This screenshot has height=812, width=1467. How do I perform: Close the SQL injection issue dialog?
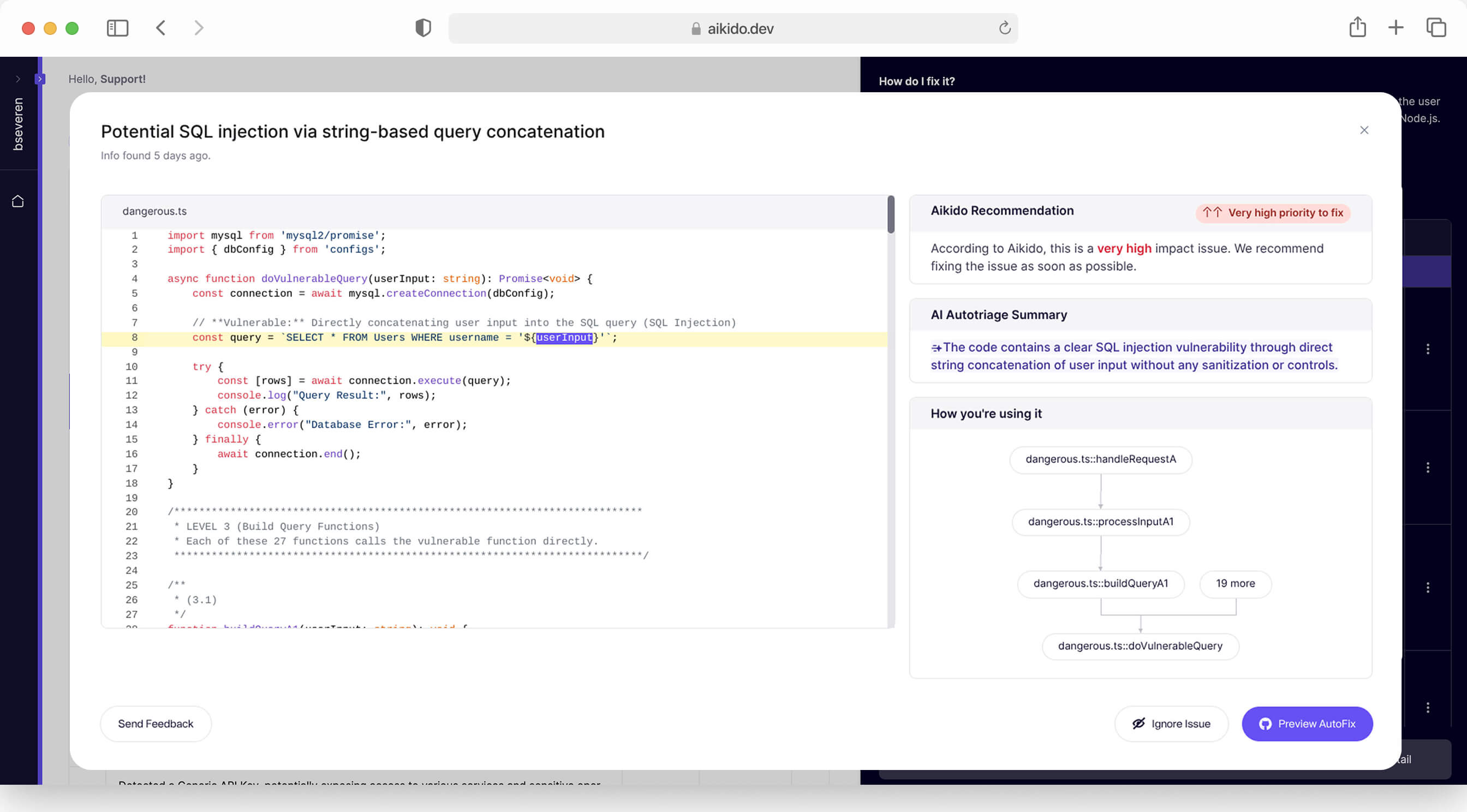[x=1364, y=130]
